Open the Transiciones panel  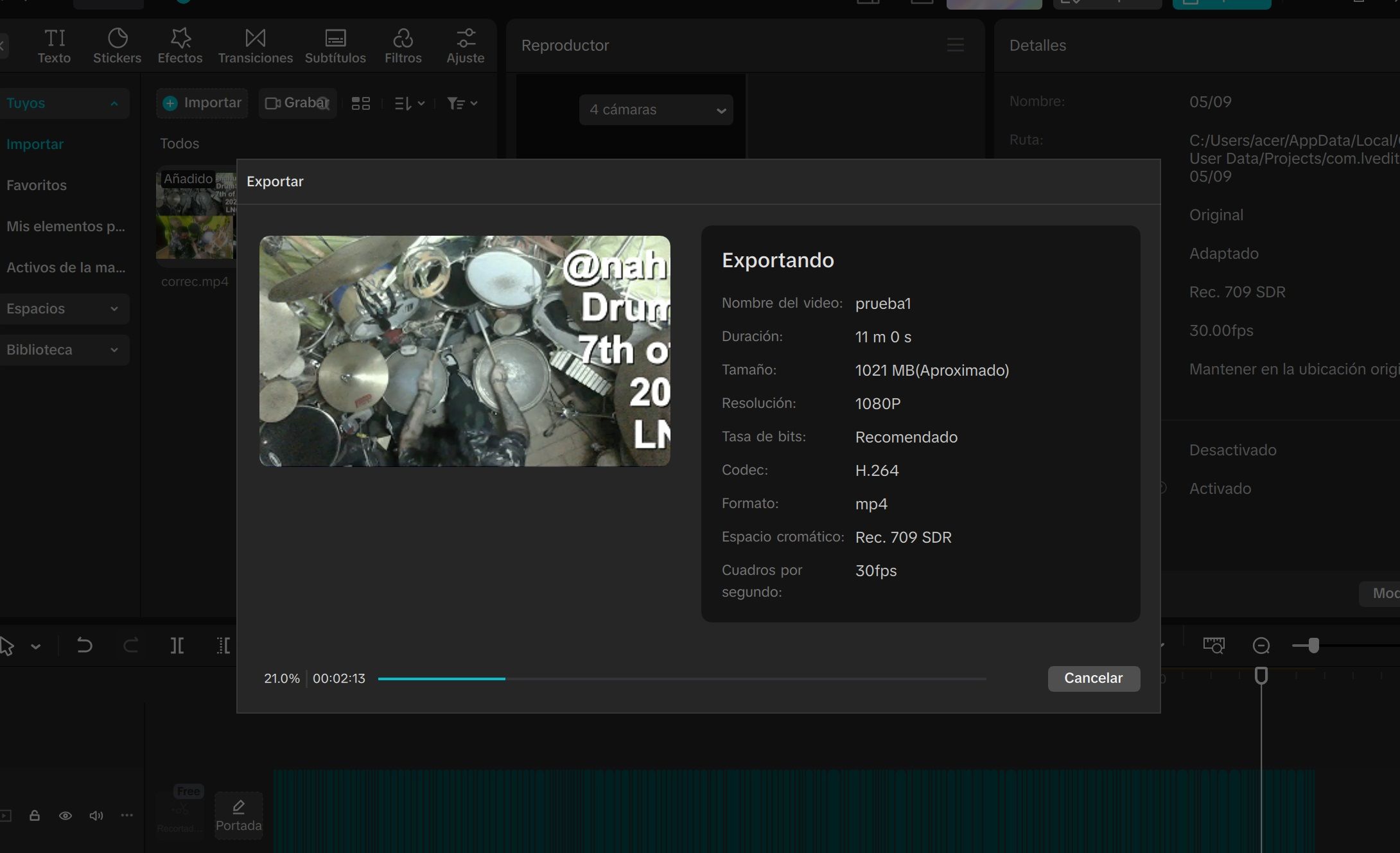[x=255, y=46]
